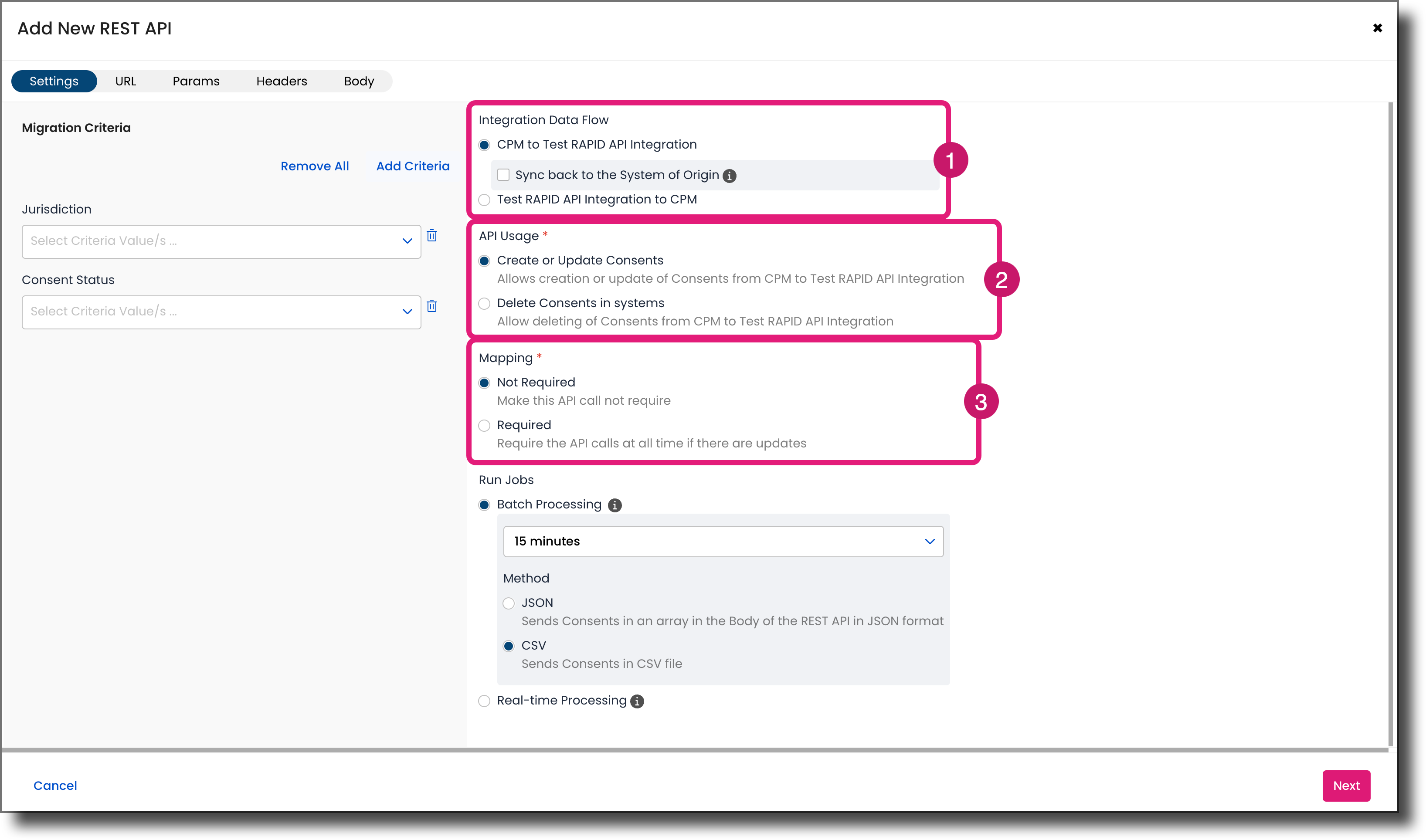Switch to the URL tab
Image resolution: width=1426 pixels, height=840 pixels.
pyautogui.click(x=126, y=81)
